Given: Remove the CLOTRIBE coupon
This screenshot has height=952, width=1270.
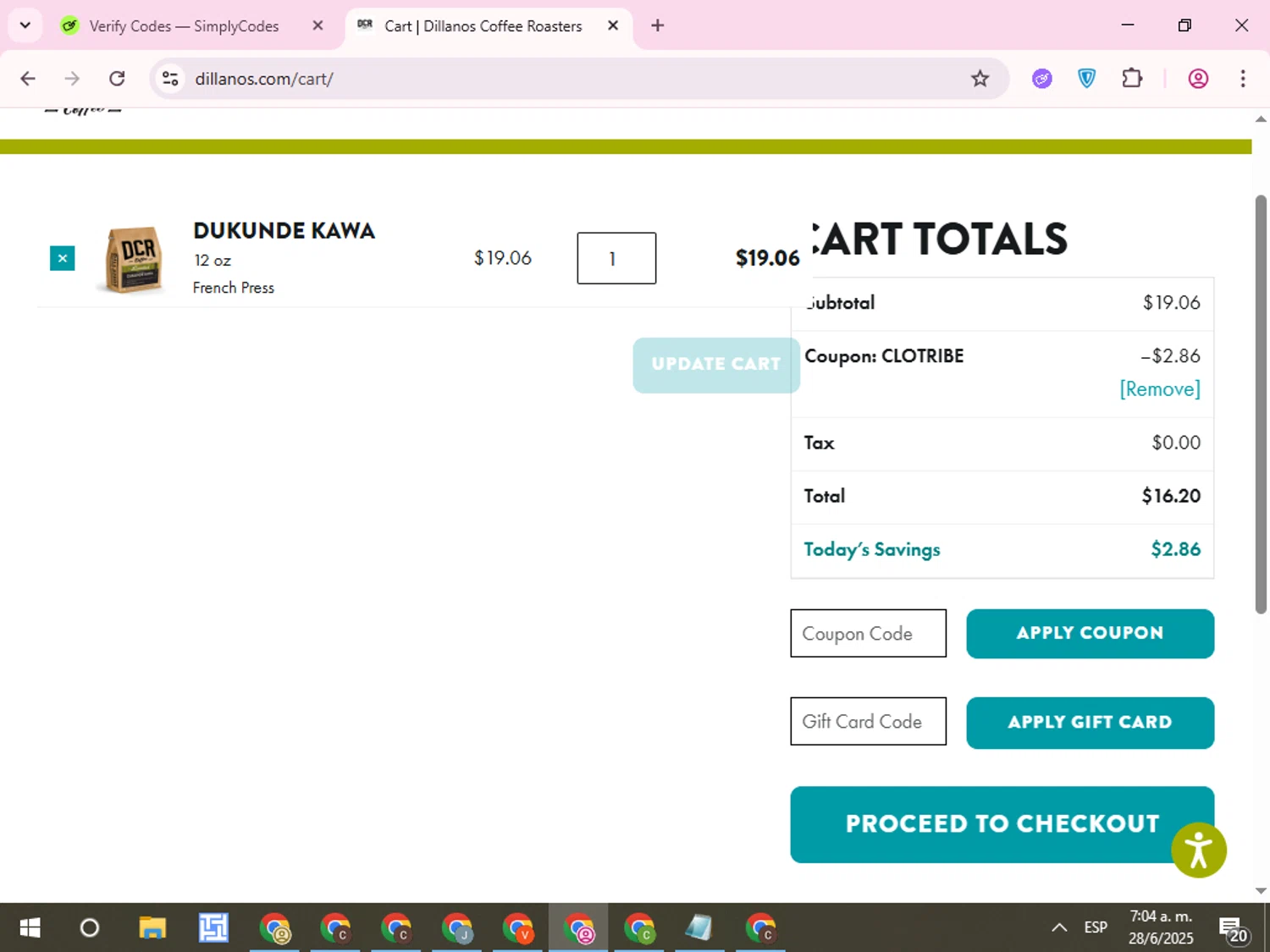Looking at the screenshot, I should (1159, 389).
